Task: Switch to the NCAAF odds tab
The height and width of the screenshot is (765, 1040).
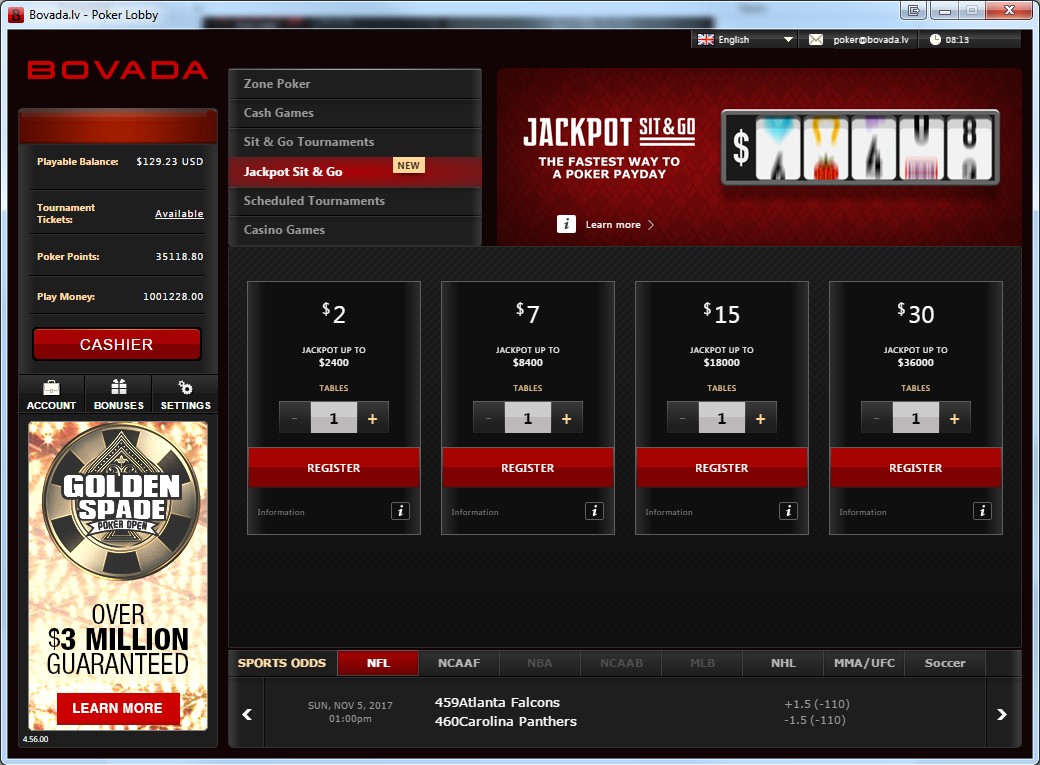Action: pyautogui.click(x=459, y=663)
